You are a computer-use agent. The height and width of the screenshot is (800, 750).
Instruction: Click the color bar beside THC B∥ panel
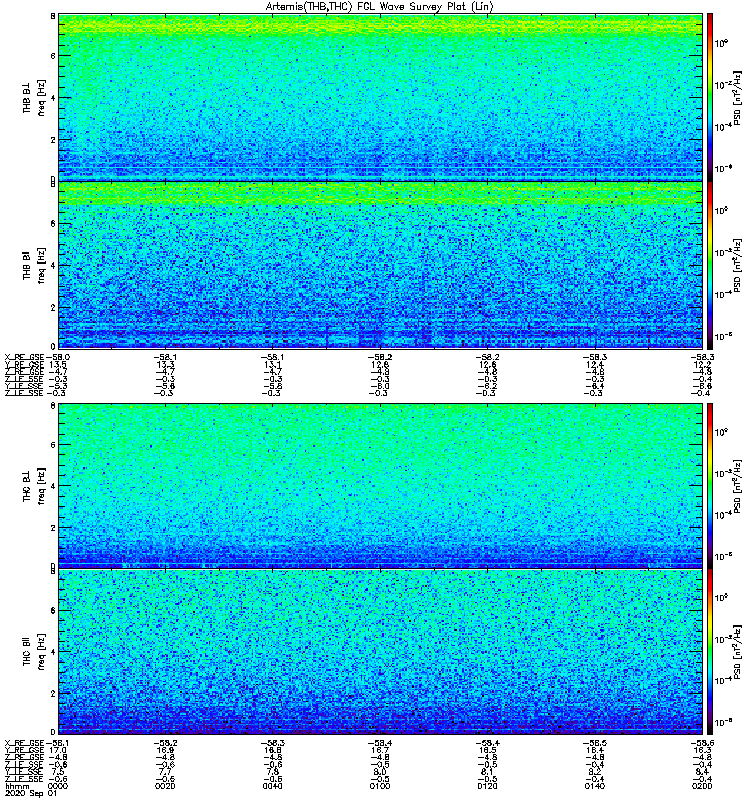pyautogui.click(x=709, y=652)
